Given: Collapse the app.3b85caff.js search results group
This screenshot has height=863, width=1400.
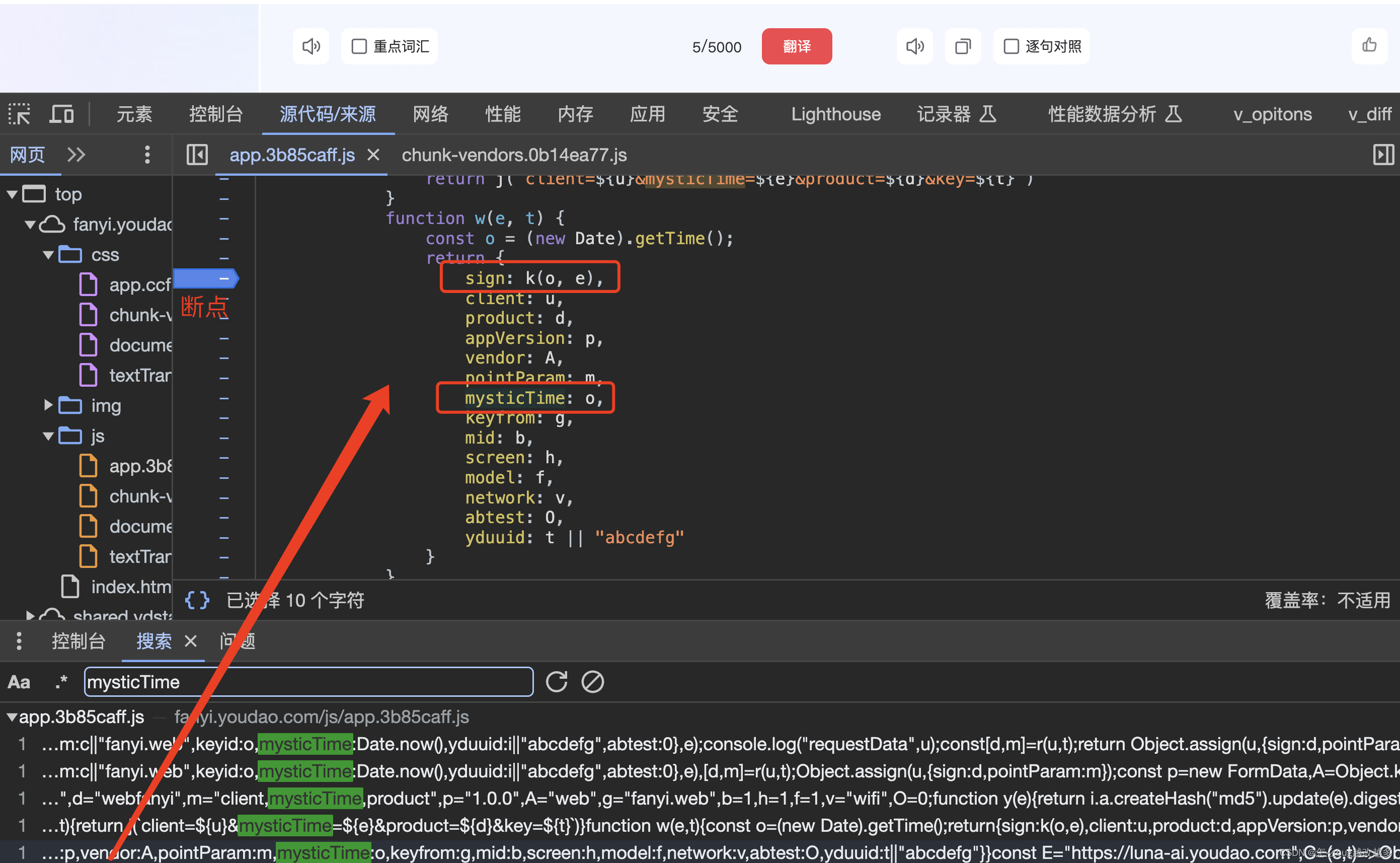Looking at the screenshot, I should click(x=11, y=717).
